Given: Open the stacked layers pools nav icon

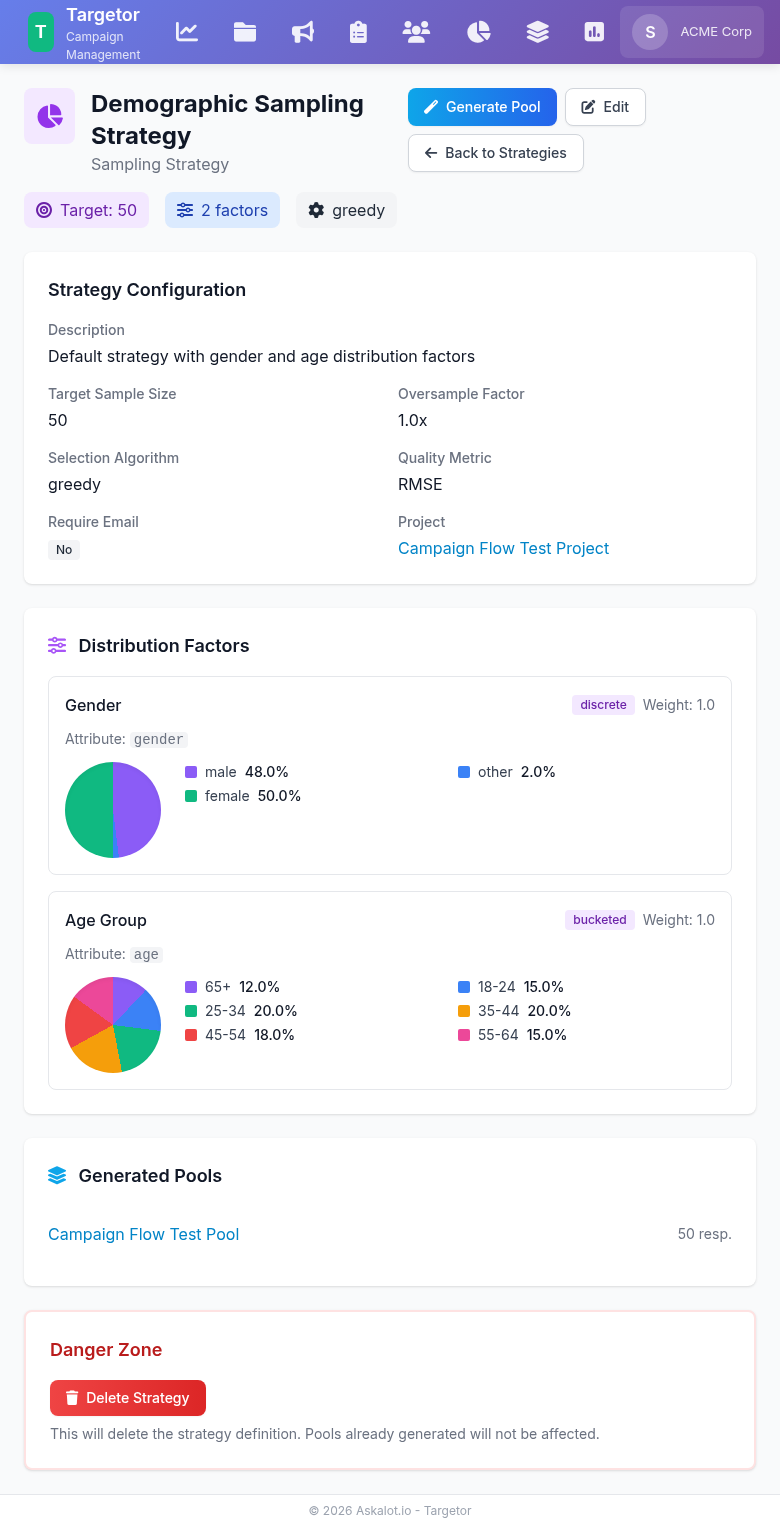Looking at the screenshot, I should (x=537, y=32).
